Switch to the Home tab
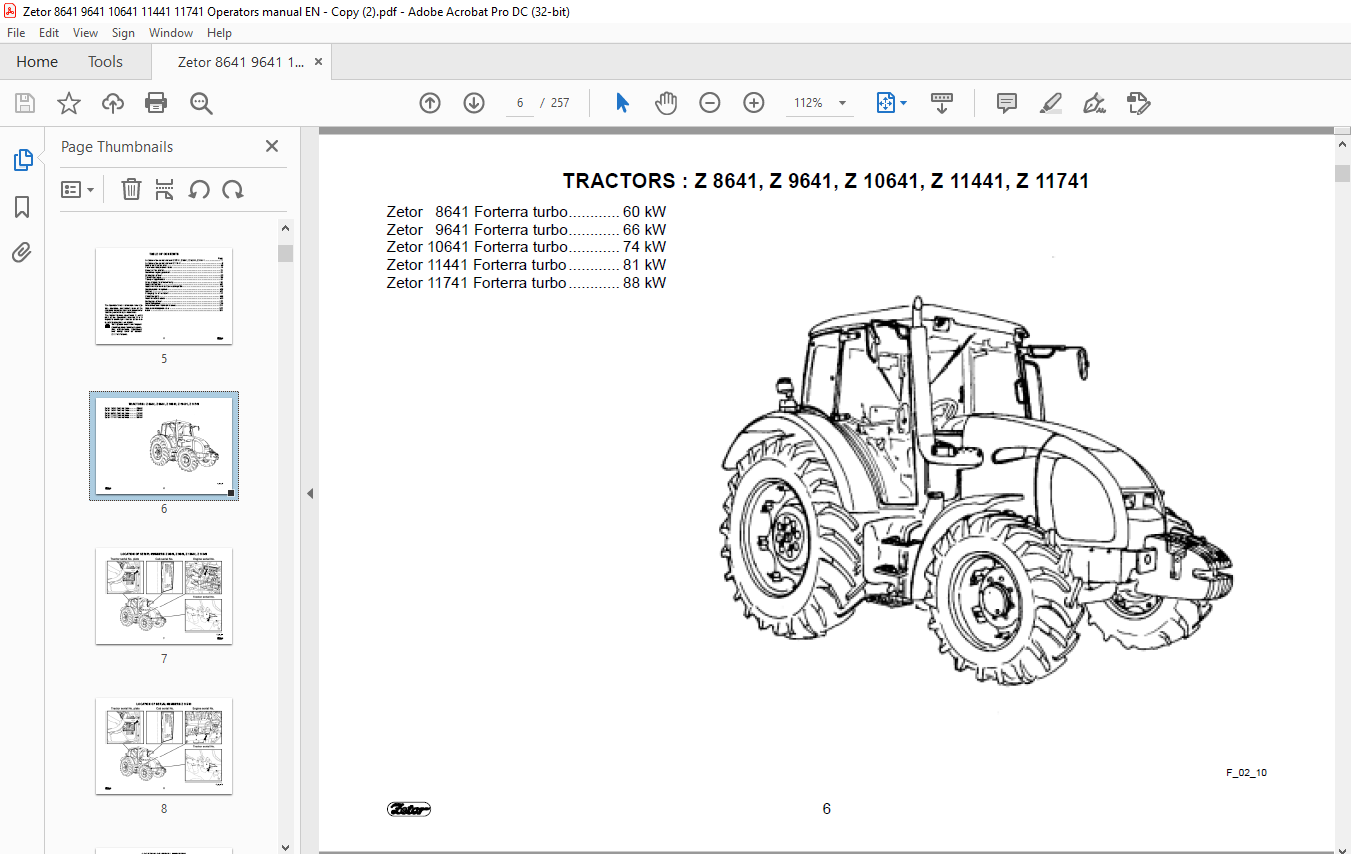The height and width of the screenshot is (854, 1351). tap(37, 62)
